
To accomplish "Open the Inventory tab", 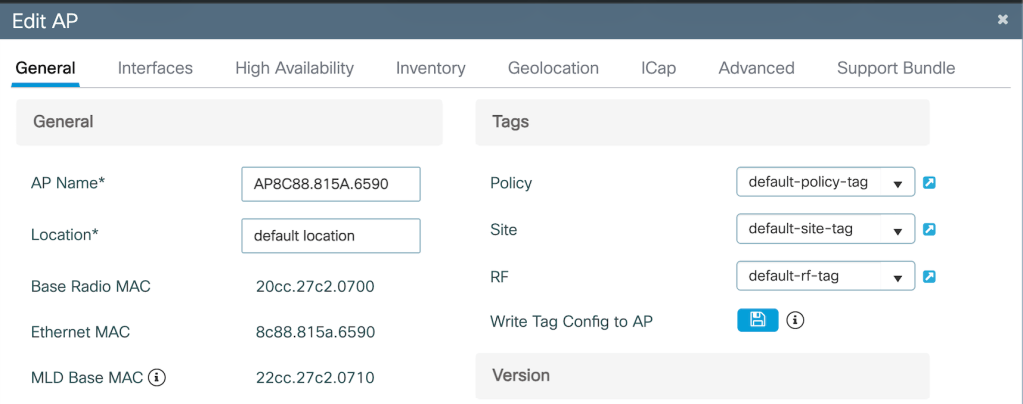I will point(430,68).
